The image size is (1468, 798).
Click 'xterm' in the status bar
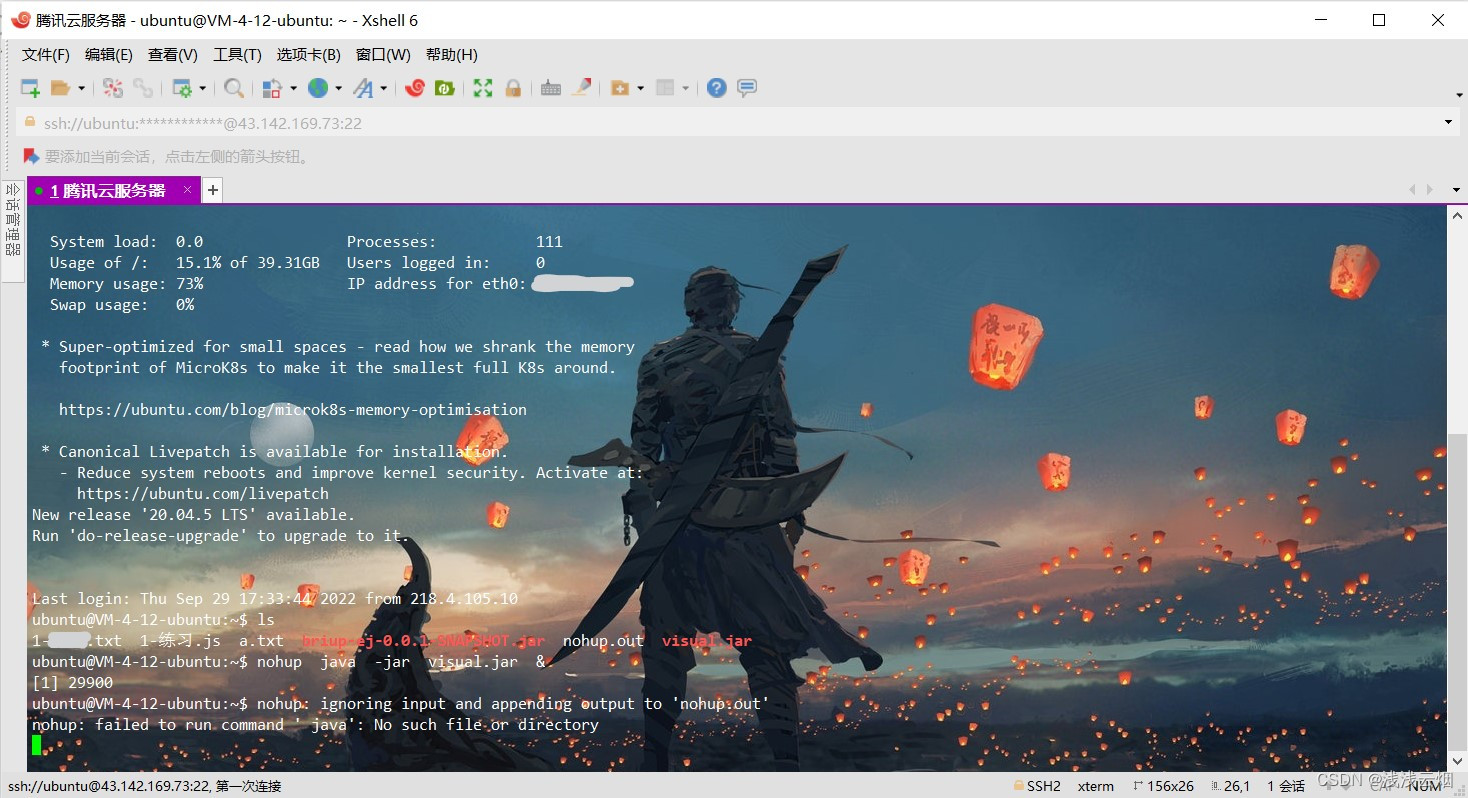pos(1096,786)
